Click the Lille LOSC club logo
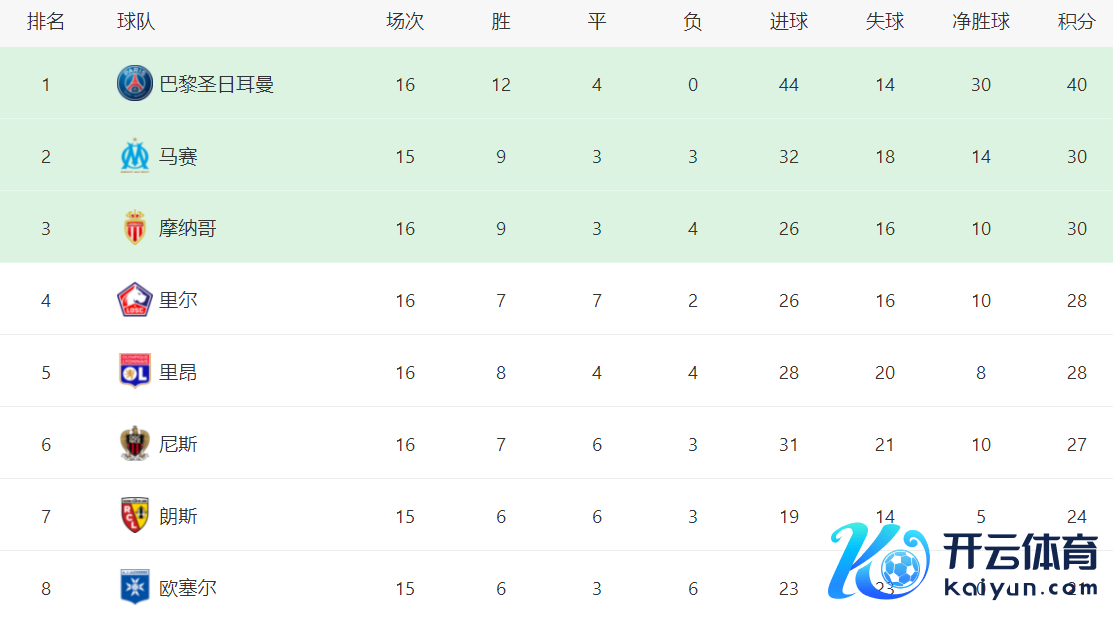Screen dimensions: 1113x621 (x=135, y=300)
